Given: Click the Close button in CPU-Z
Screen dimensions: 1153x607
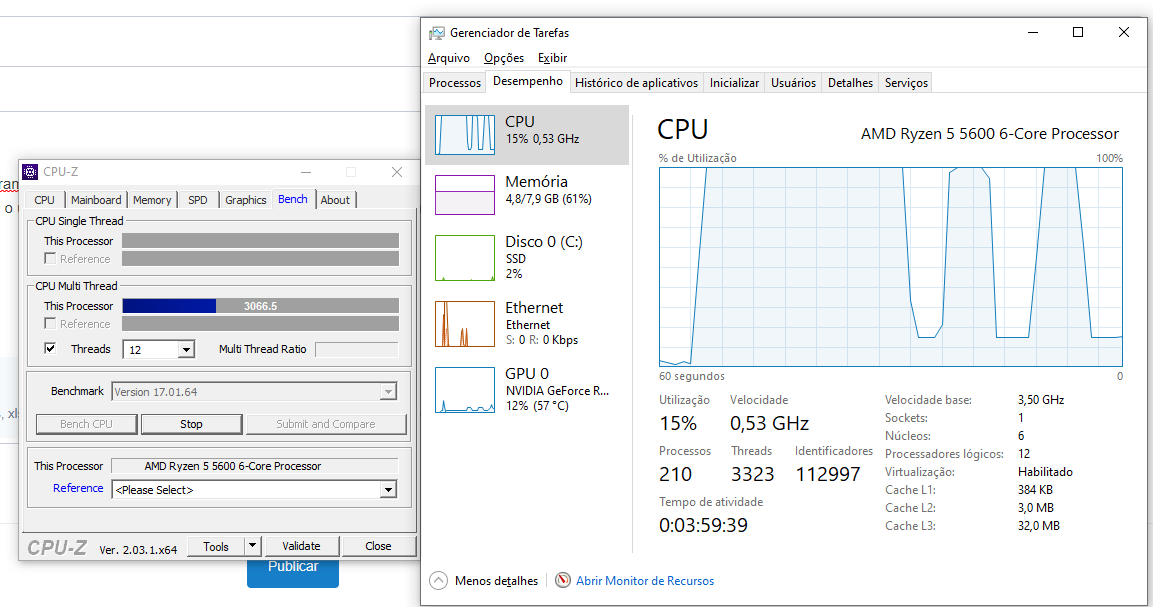Looking at the screenshot, I should (x=378, y=546).
